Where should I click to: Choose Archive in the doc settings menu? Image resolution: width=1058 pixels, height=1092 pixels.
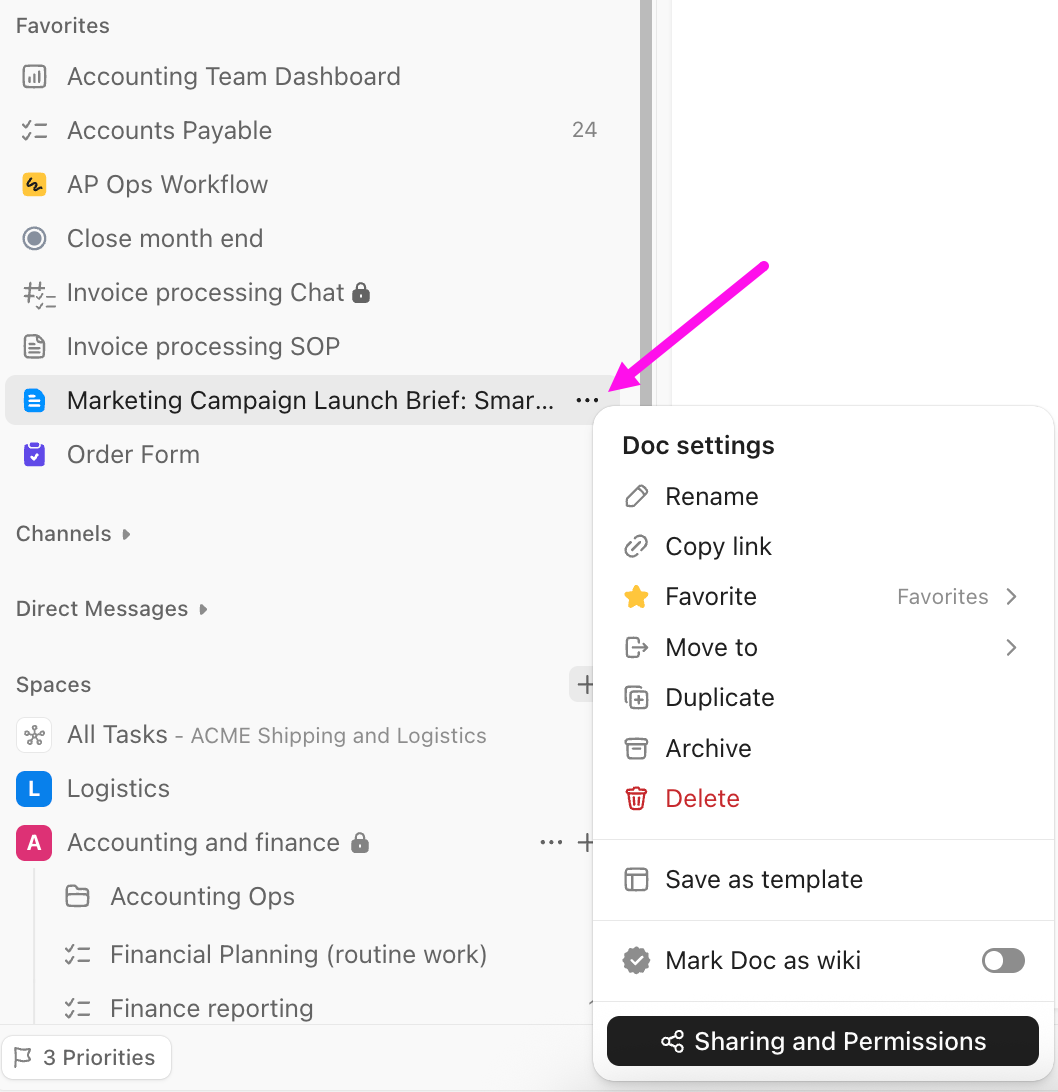point(709,748)
